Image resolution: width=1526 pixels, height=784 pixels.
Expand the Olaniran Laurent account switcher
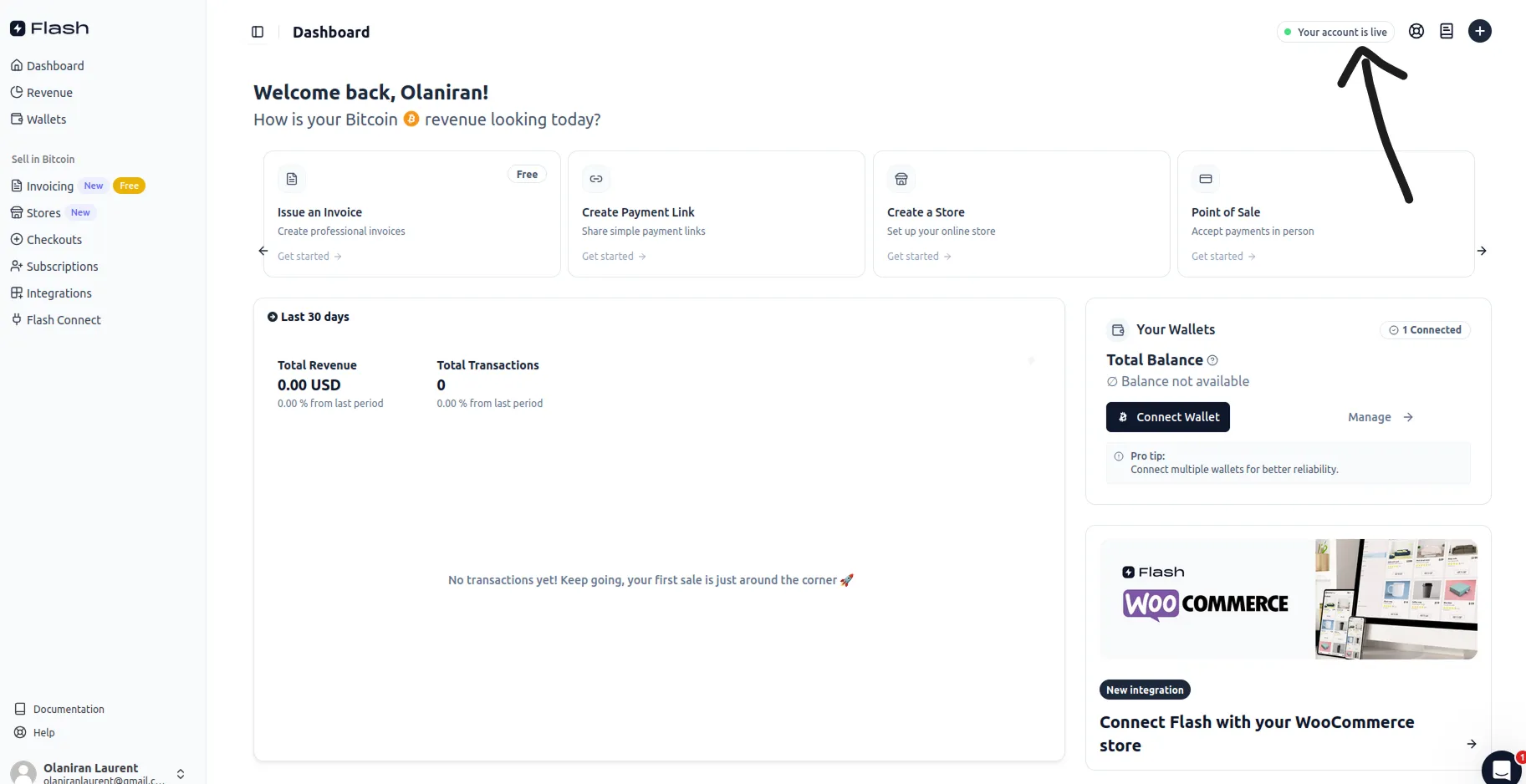[181, 773]
